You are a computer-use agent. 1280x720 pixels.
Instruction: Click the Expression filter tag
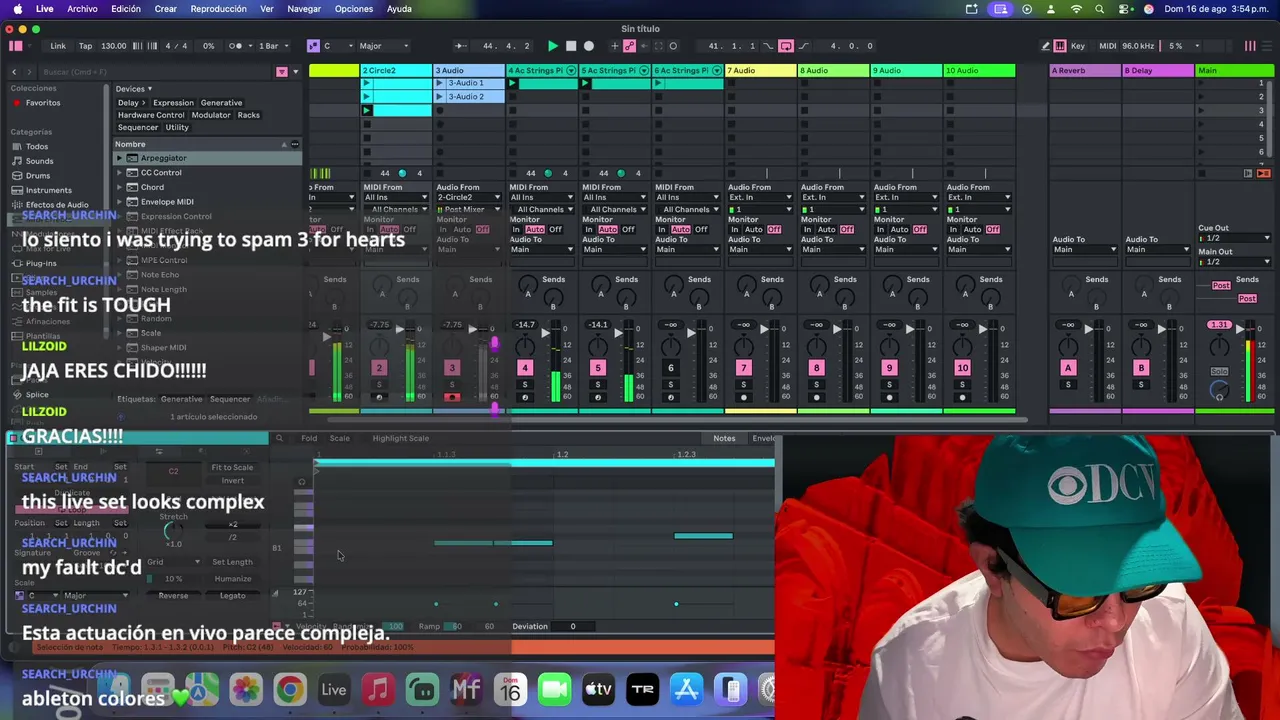173,103
